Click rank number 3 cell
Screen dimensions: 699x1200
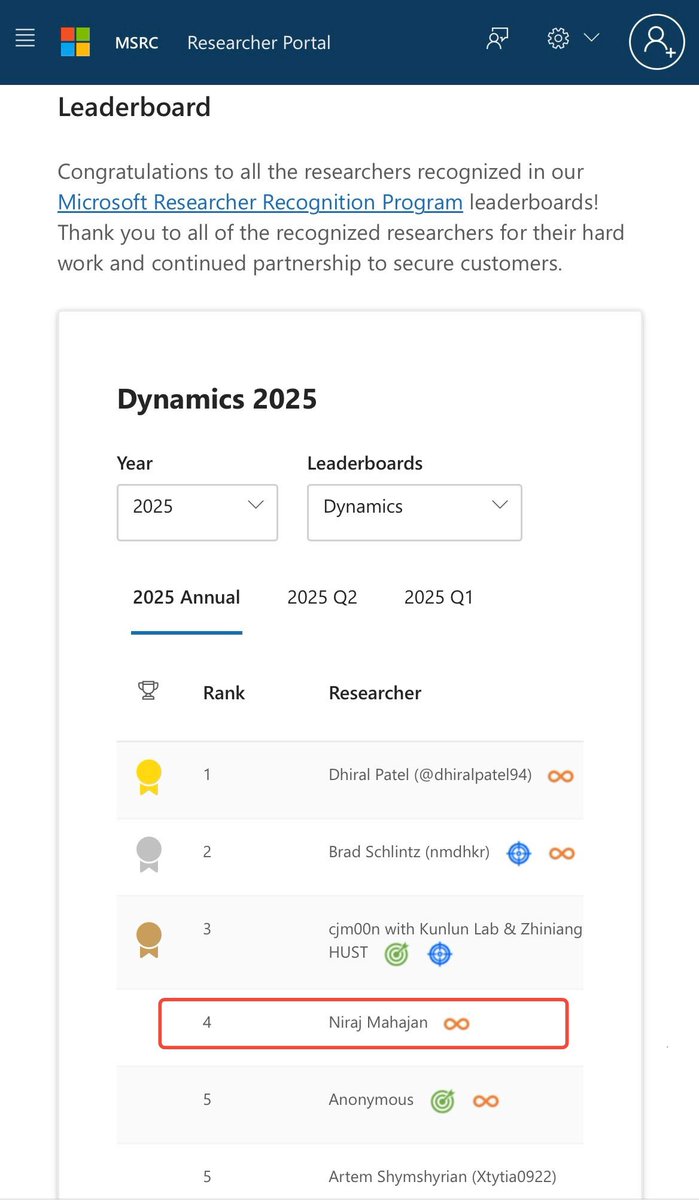[x=207, y=929]
